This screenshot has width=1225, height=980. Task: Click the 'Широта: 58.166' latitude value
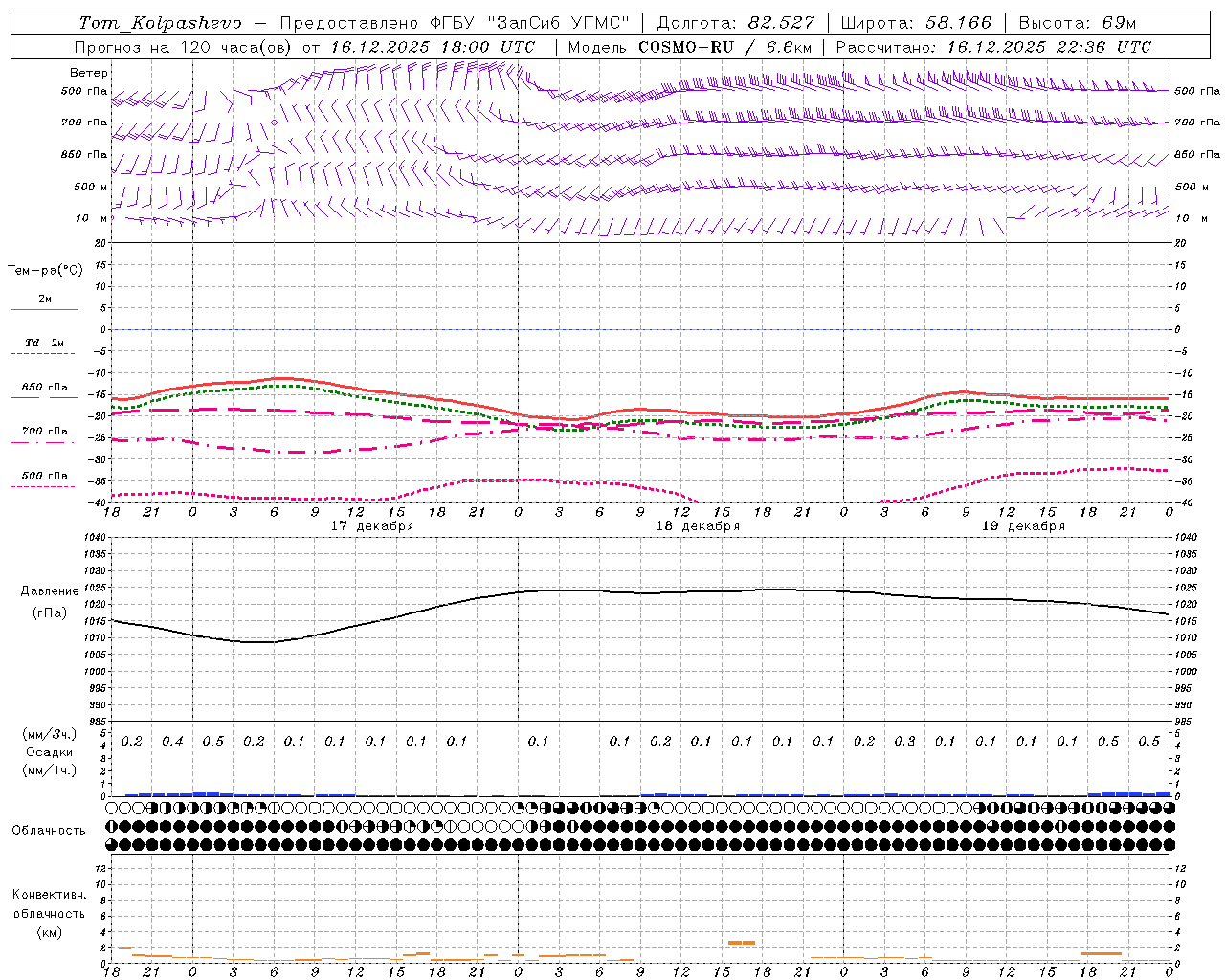pyautogui.click(x=918, y=23)
